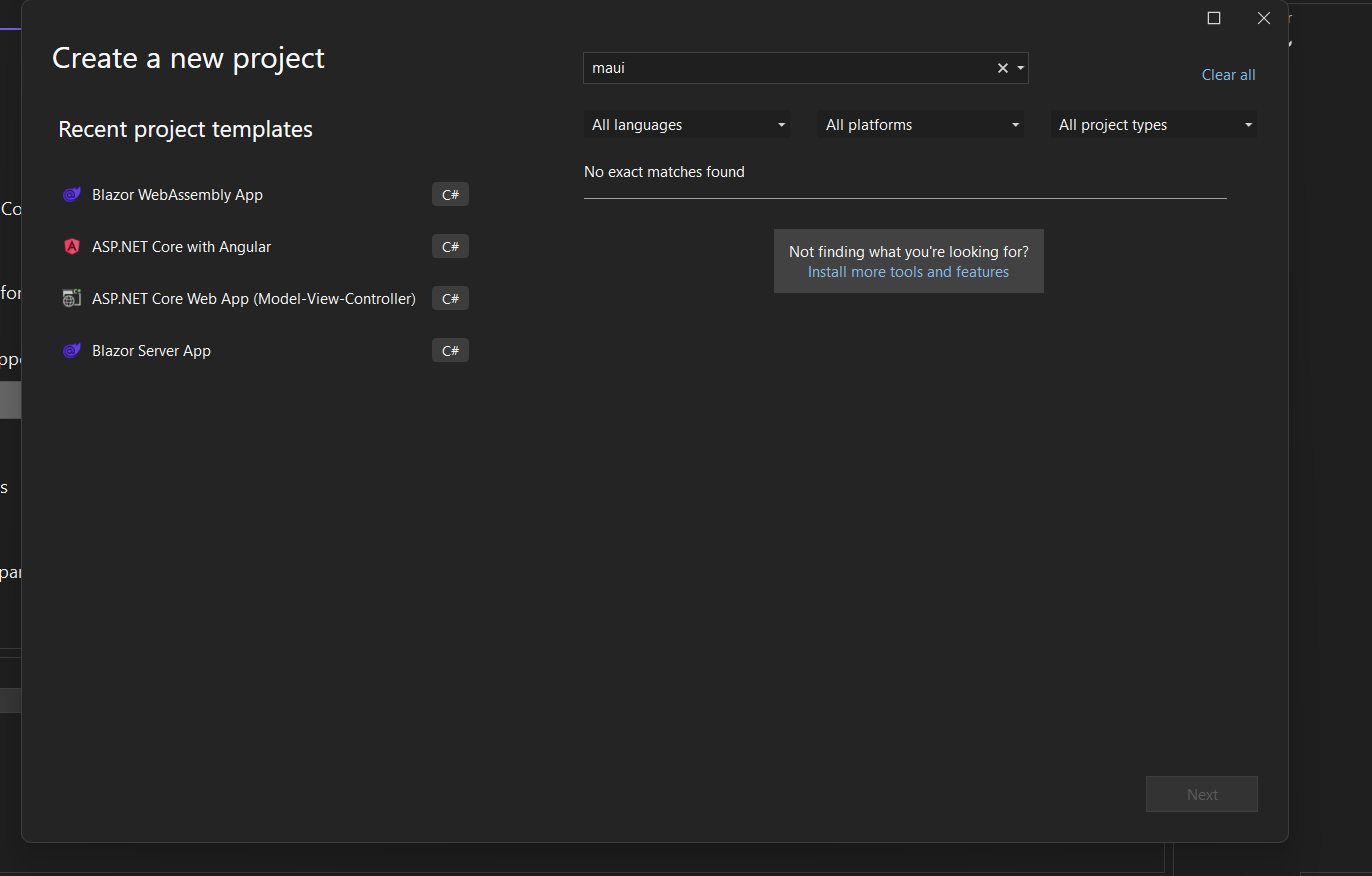Viewport: 1372px width, 876px height.
Task: Clear the maui search using the X icon
Action: pos(1002,67)
